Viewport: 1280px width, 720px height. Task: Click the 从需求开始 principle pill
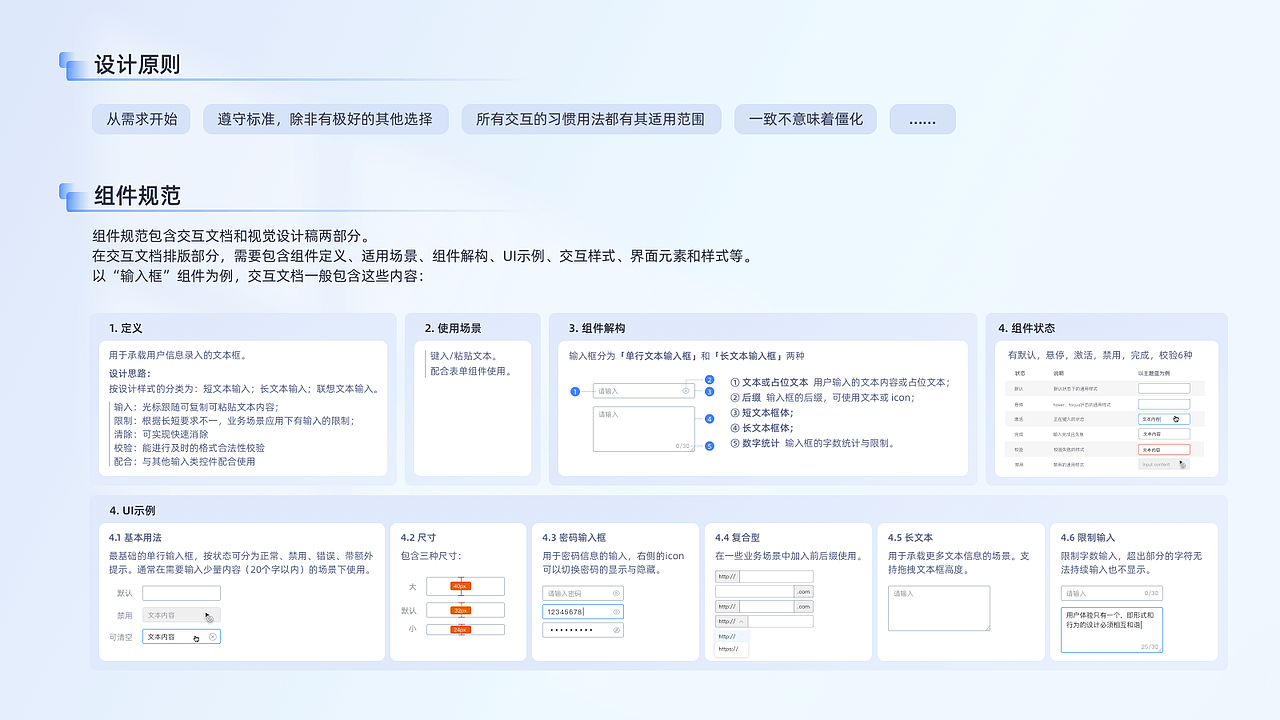pyautogui.click(x=141, y=119)
